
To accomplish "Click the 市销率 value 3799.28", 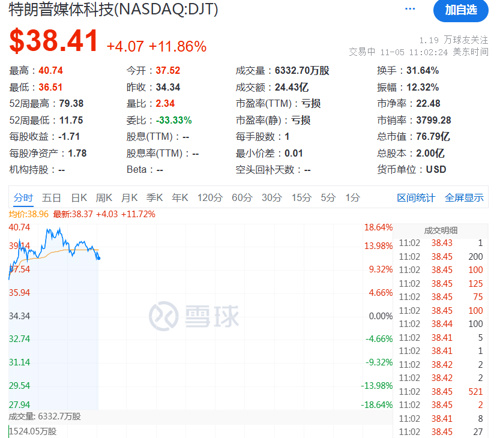I will point(434,120).
